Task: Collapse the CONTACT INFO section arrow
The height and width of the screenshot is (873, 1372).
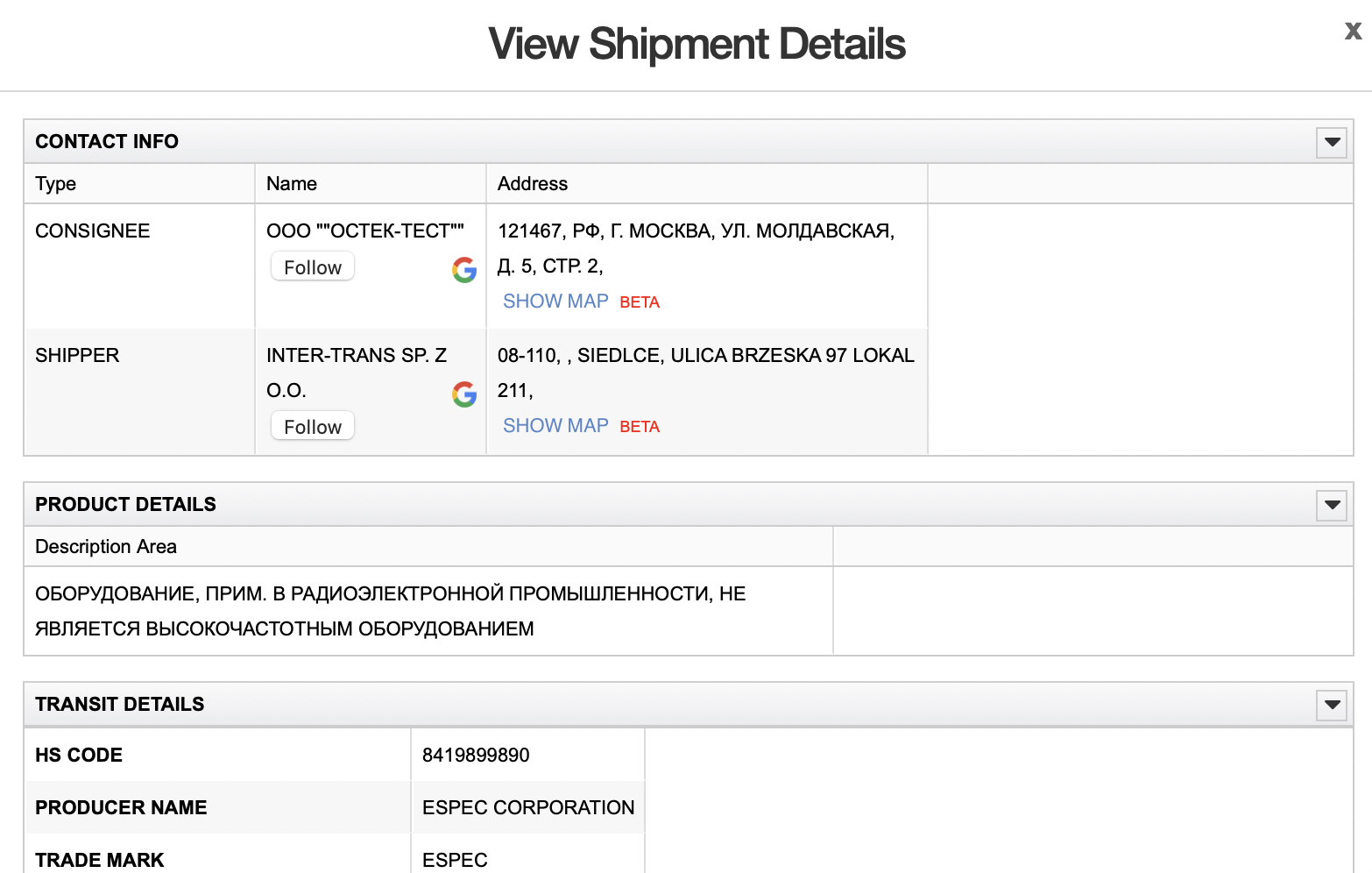Action: 1332,142
